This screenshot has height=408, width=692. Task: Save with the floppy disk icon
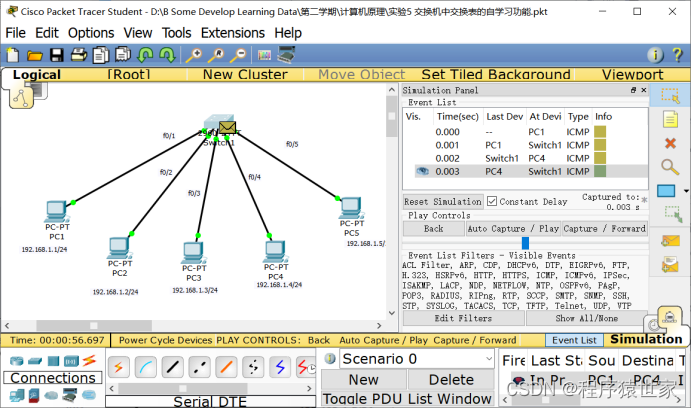click(x=56, y=55)
